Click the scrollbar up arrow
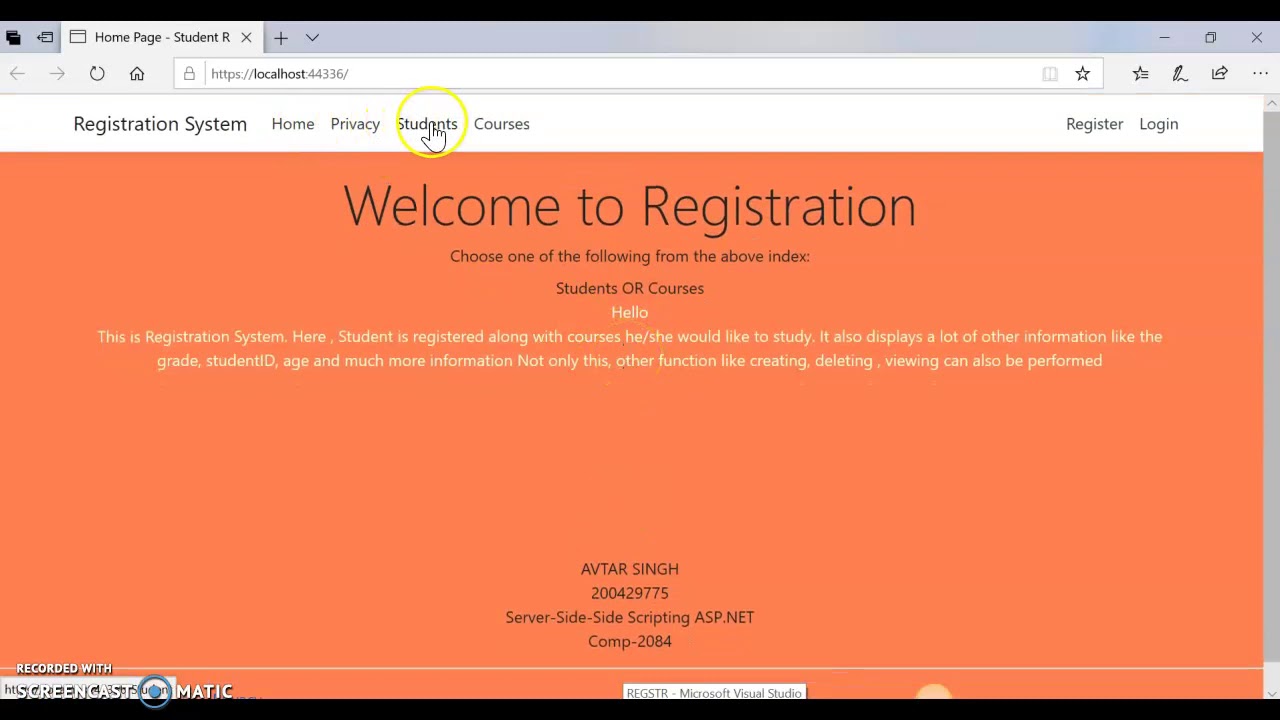Screen dimensions: 1280x720 coord(1272,103)
